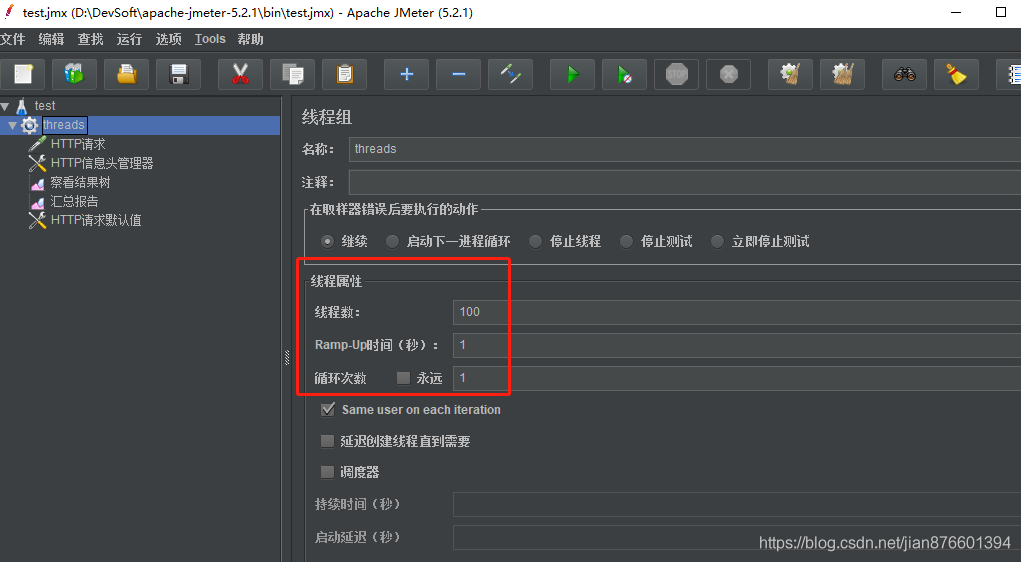Click the 注释 comment field

(x=685, y=182)
